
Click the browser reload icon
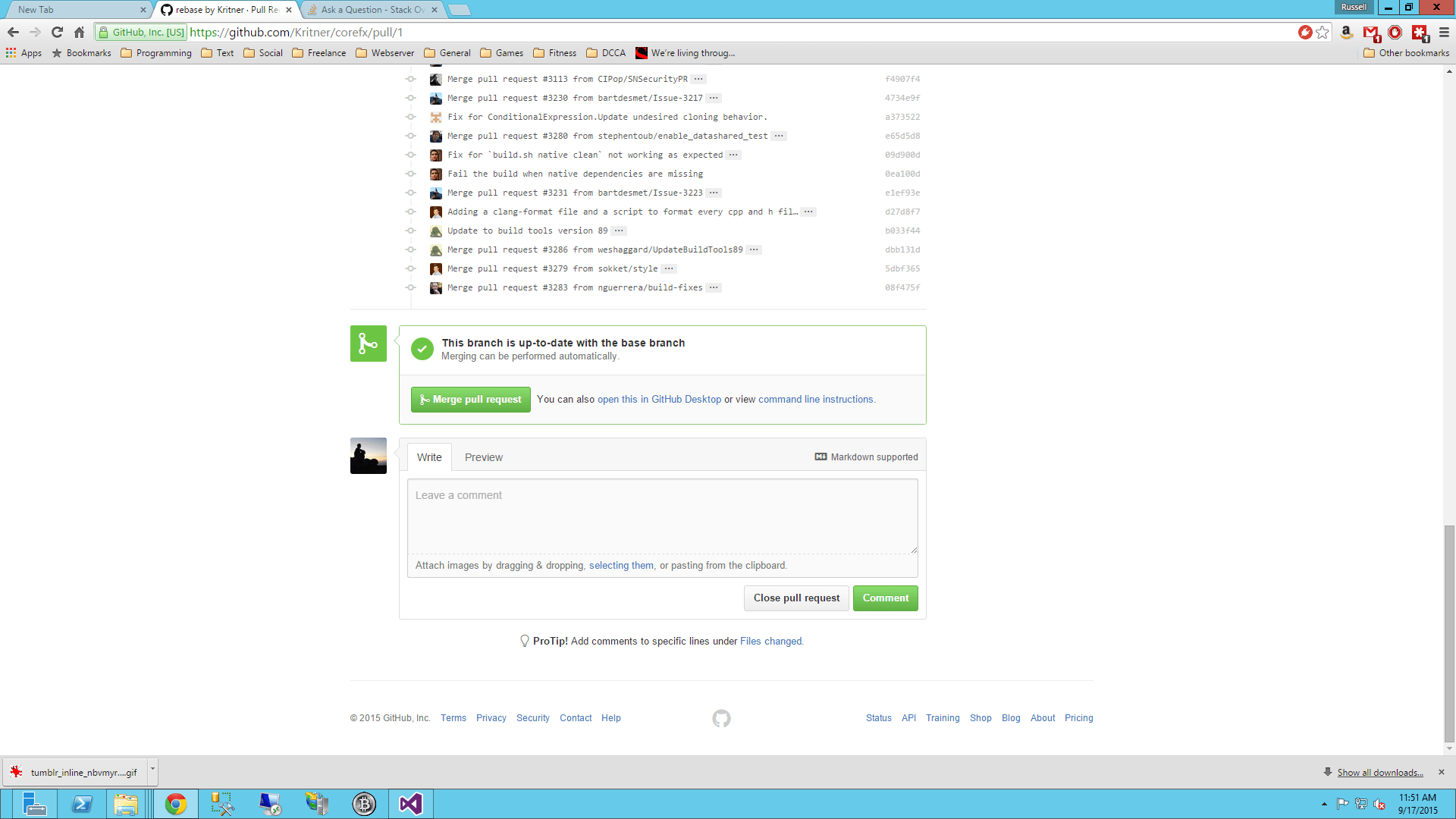[x=57, y=32]
